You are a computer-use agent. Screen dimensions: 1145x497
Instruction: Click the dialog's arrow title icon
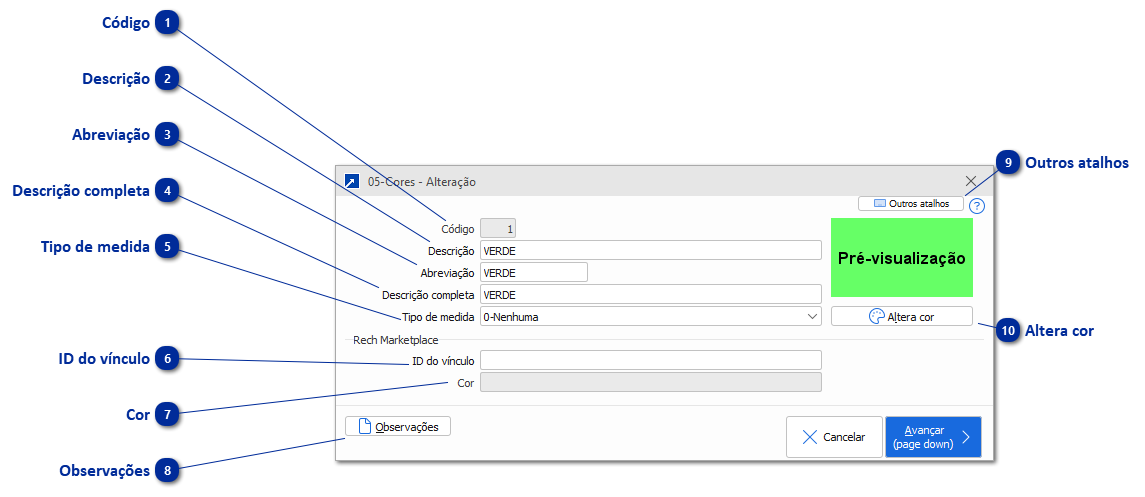point(352,181)
